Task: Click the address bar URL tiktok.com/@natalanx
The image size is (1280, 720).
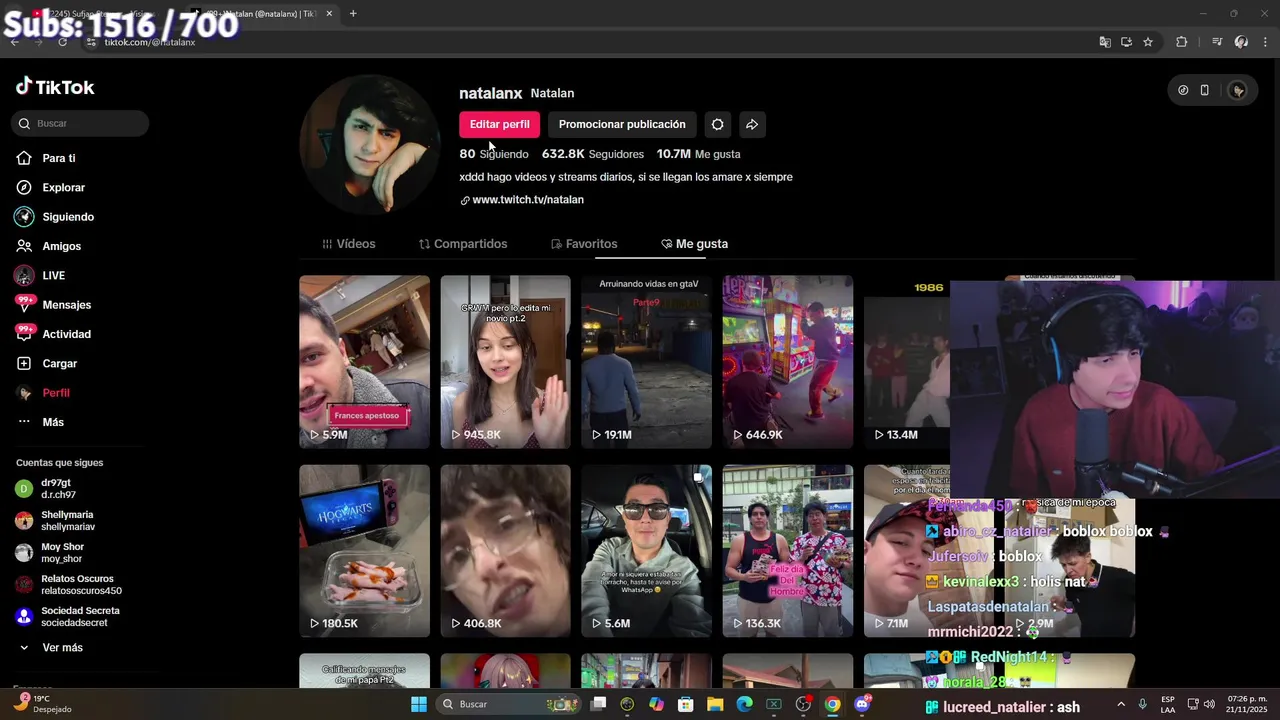Action: tap(150, 42)
